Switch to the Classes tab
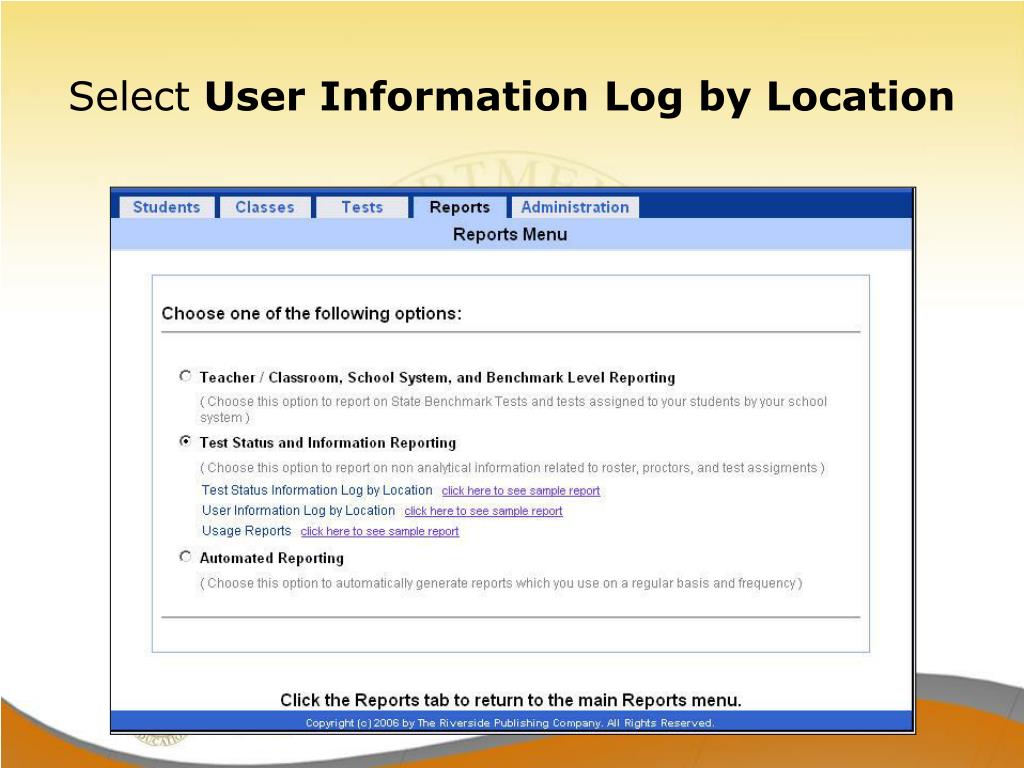Image resolution: width=1024 pixels, height=768 pixels. coord(265,207)
